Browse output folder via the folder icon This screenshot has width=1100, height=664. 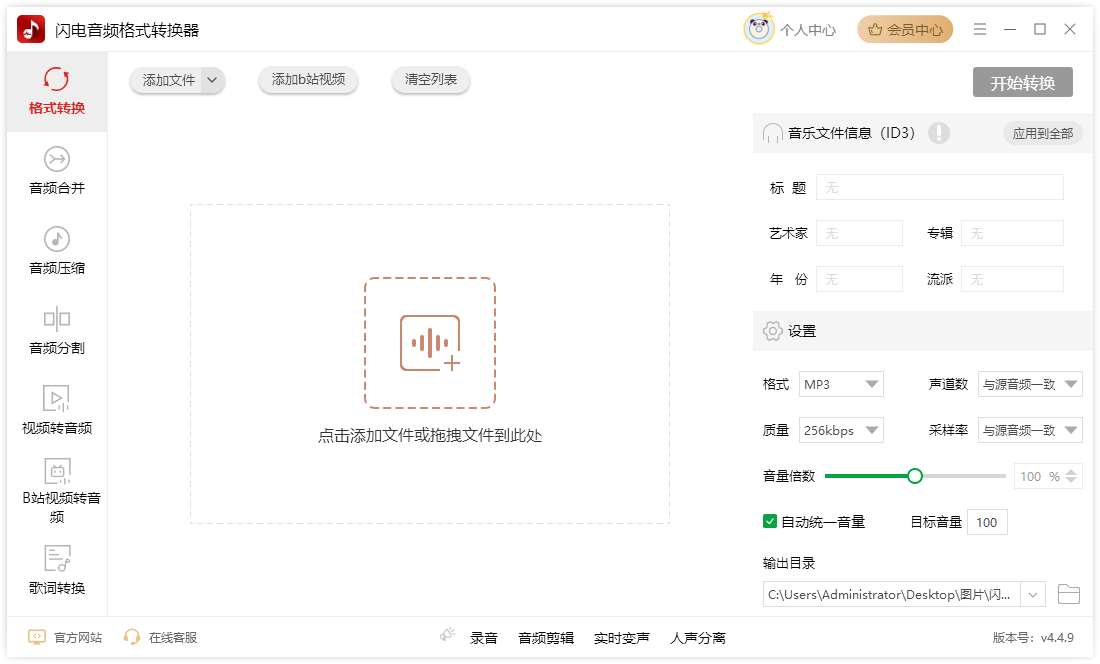tap(1069, 595)
